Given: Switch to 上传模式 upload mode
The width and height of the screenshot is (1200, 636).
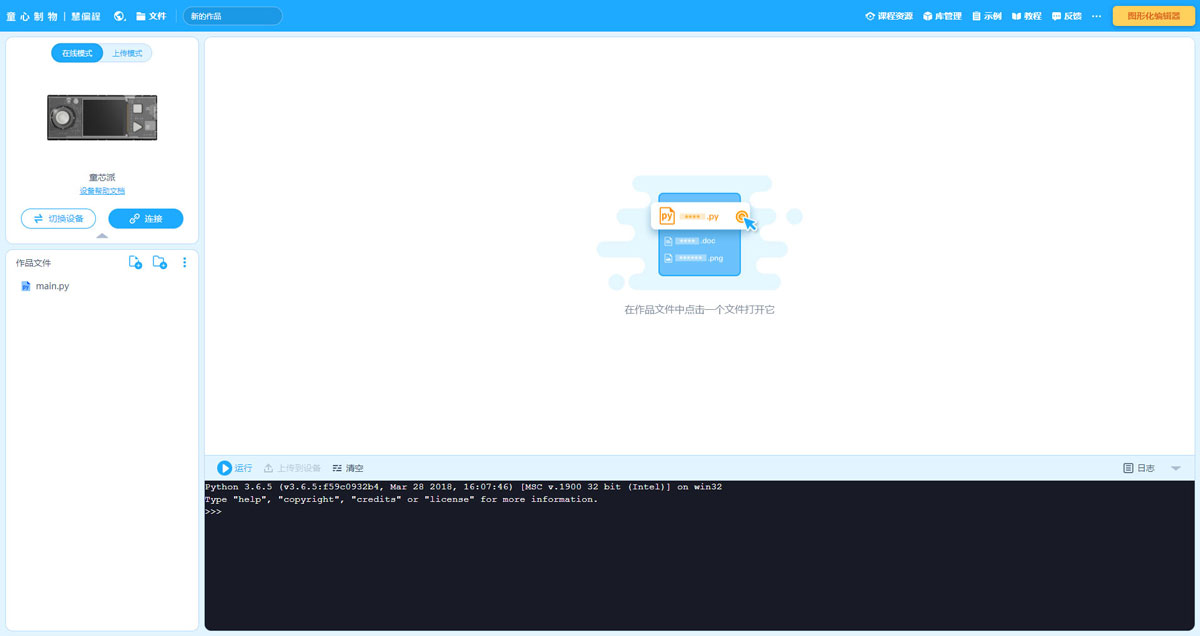Looking at the screenshot, I should click(x=124, y=52).
